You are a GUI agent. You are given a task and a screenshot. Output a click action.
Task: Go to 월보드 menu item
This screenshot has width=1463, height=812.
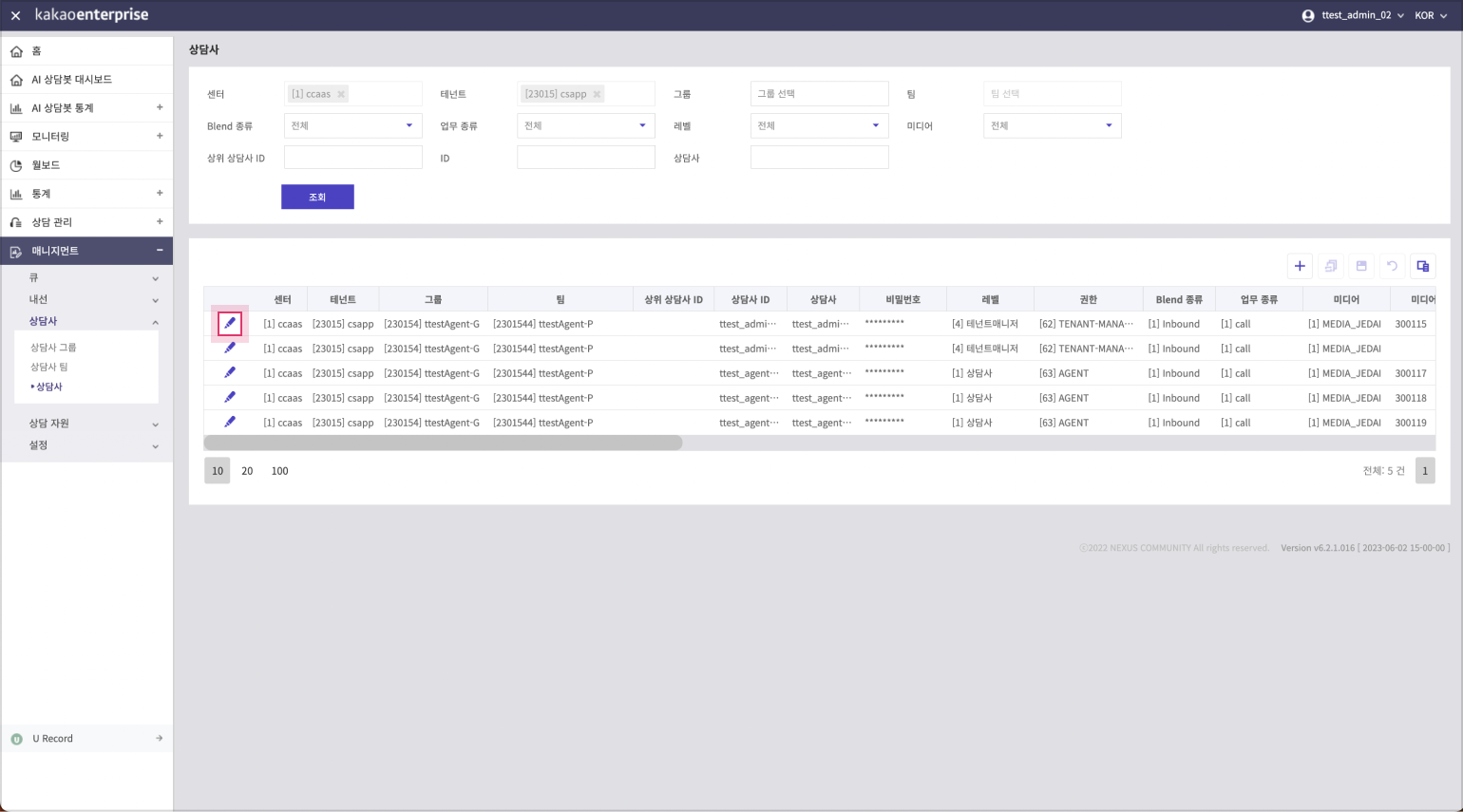point(46,165)
